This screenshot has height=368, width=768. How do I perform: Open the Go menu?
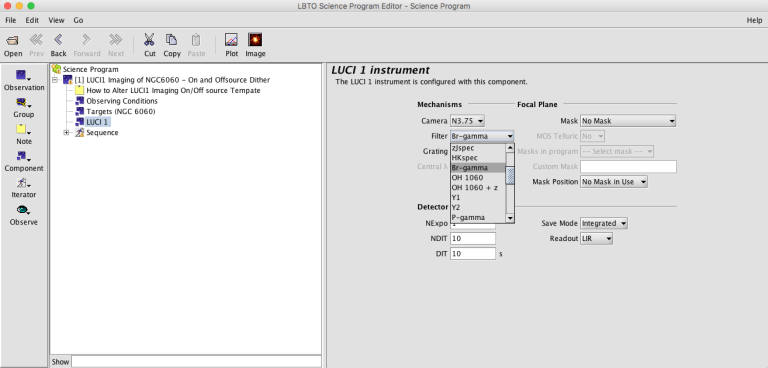click(x=78, y=20)
